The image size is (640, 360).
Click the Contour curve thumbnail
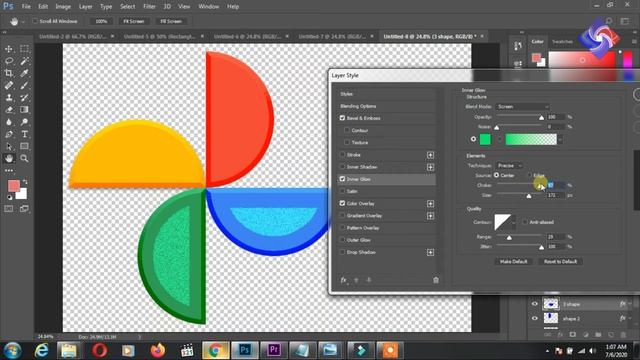click(x=502, y=222)
